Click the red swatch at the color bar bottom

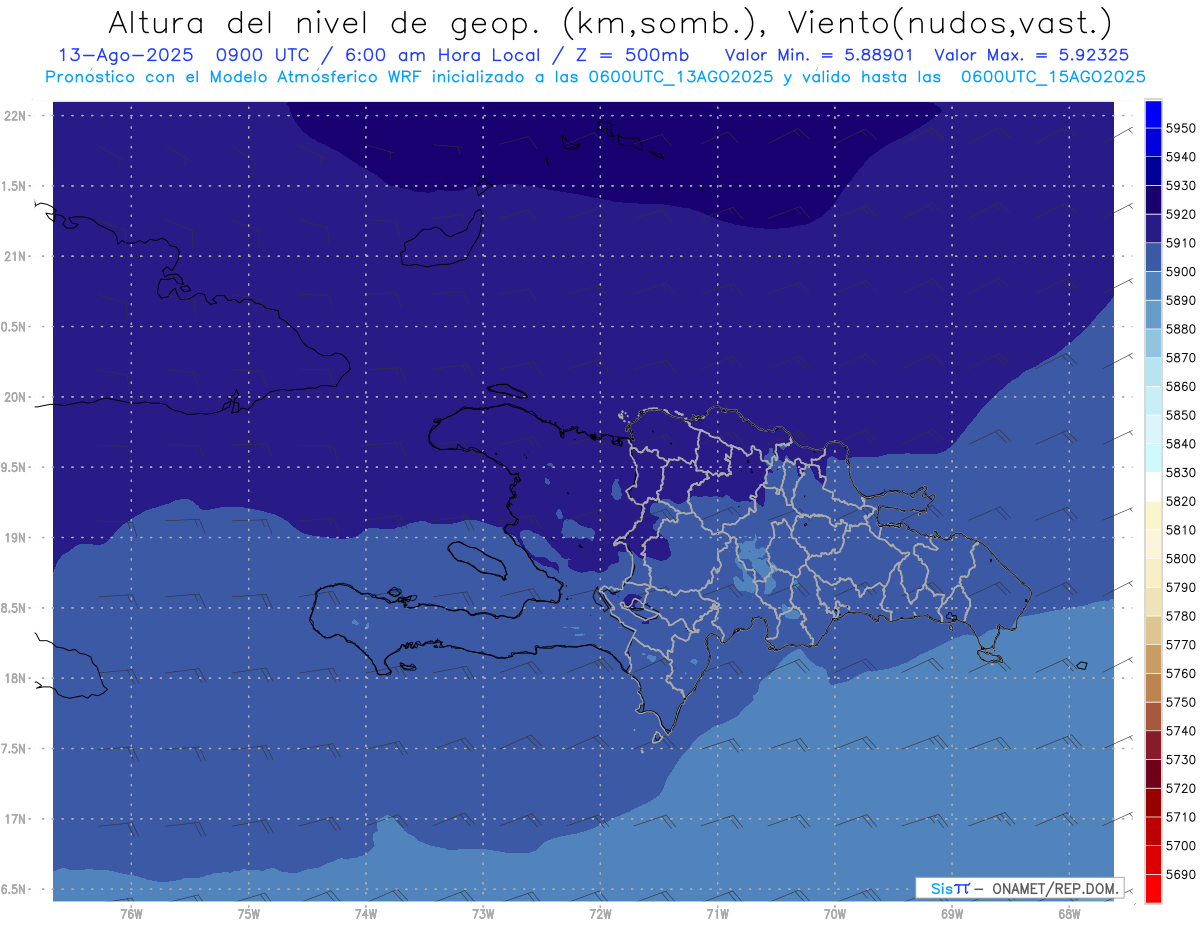(x=1153, y=888)
